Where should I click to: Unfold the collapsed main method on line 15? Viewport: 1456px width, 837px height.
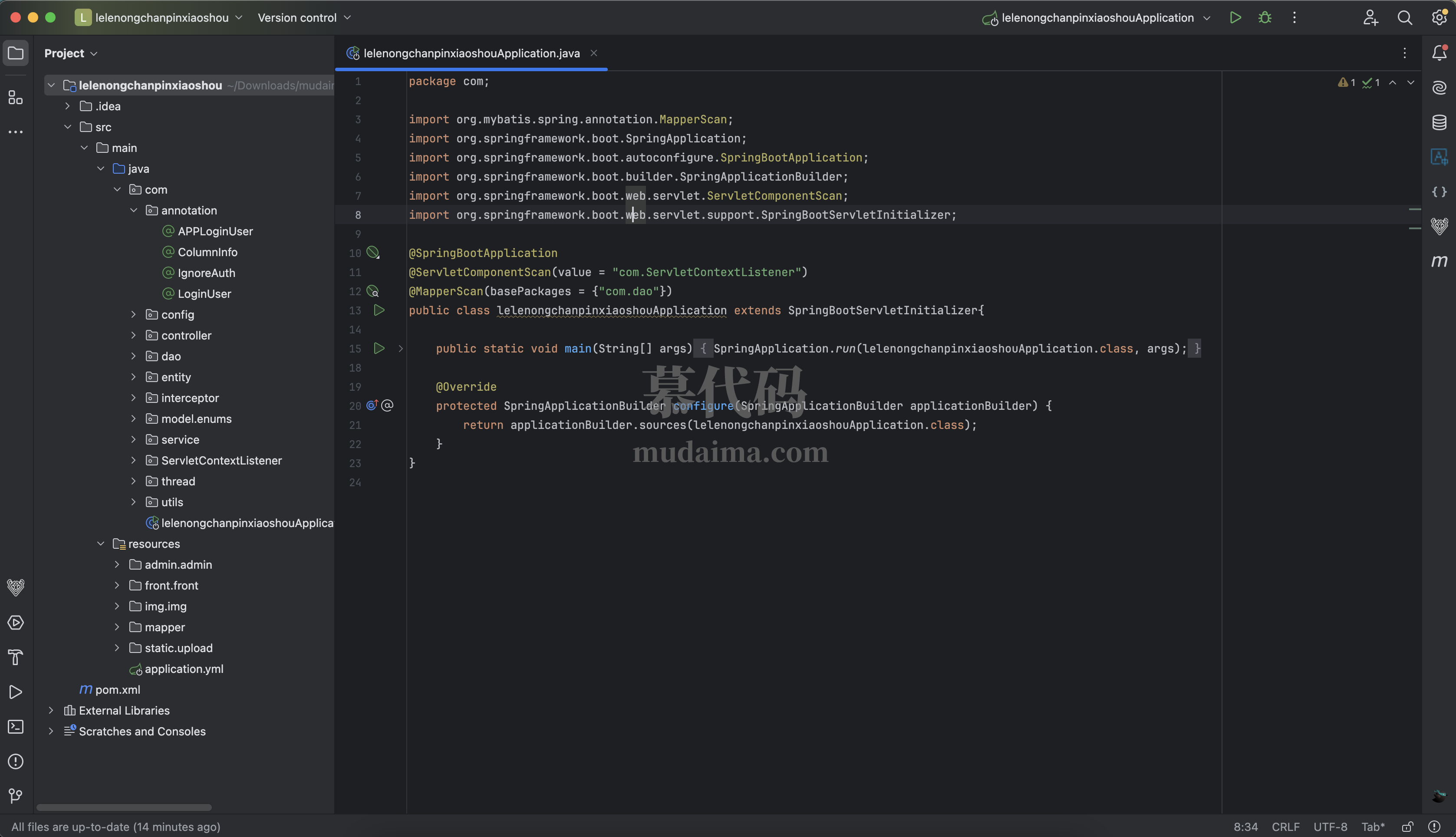401,348
